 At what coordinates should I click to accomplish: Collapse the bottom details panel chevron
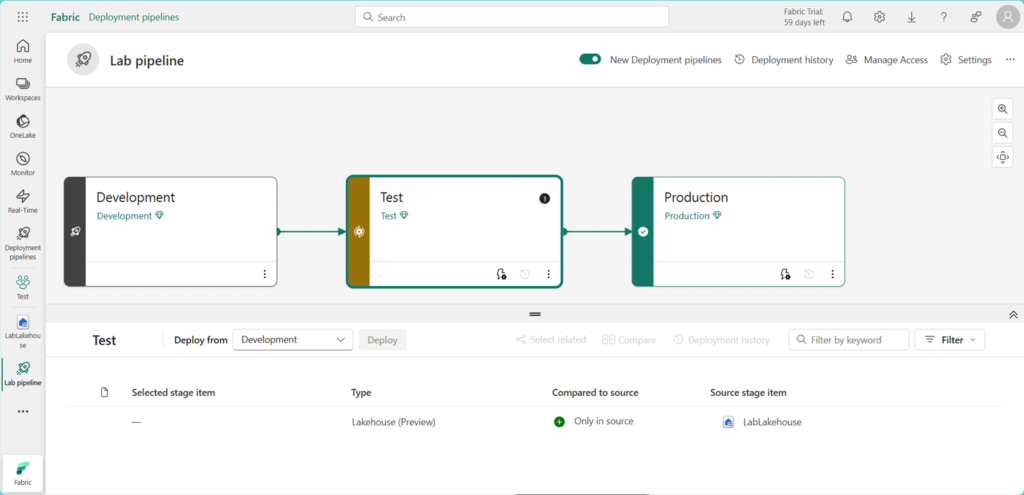(x=1013, y=314)
